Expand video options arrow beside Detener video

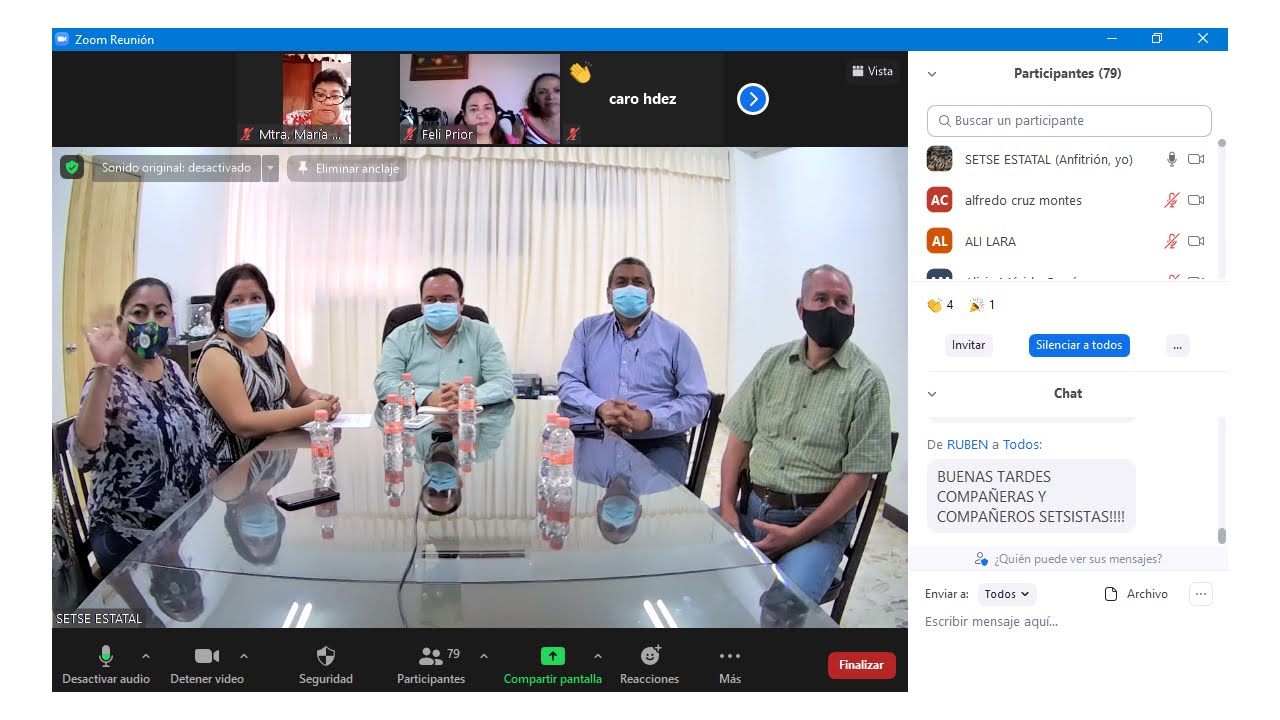(x=244, y=656)
